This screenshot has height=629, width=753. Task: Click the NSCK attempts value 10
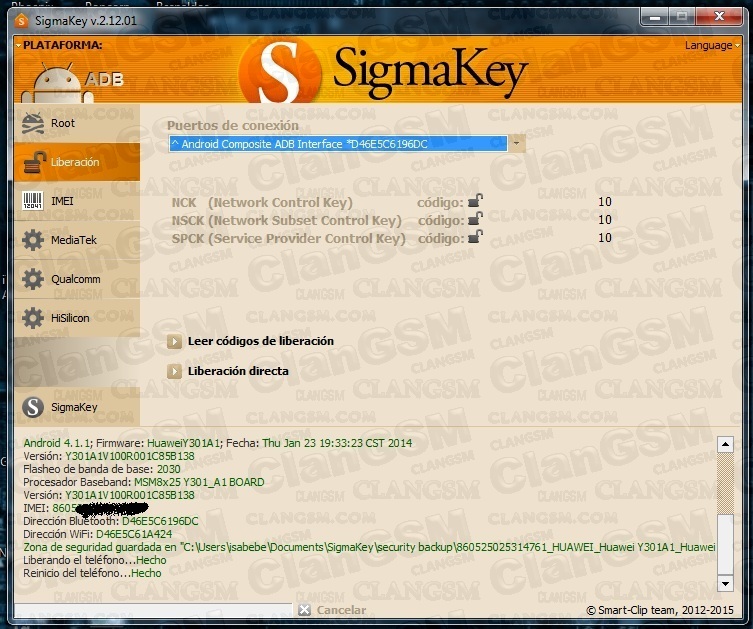(x=605, y=219)
